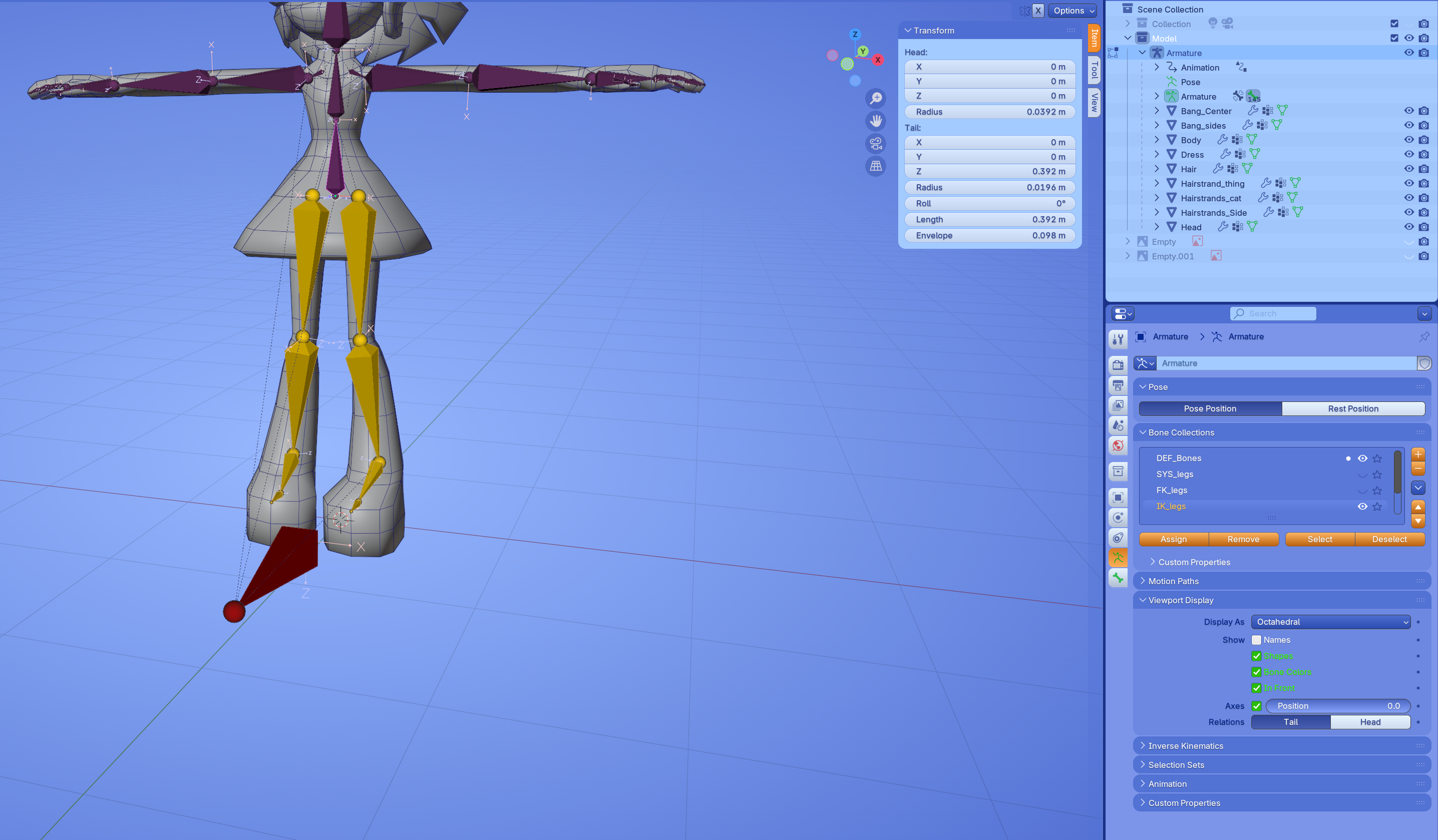Open the Display As Octahedral dropdown
Screen dimensions: 1438x840
(x=1330, y=621)
